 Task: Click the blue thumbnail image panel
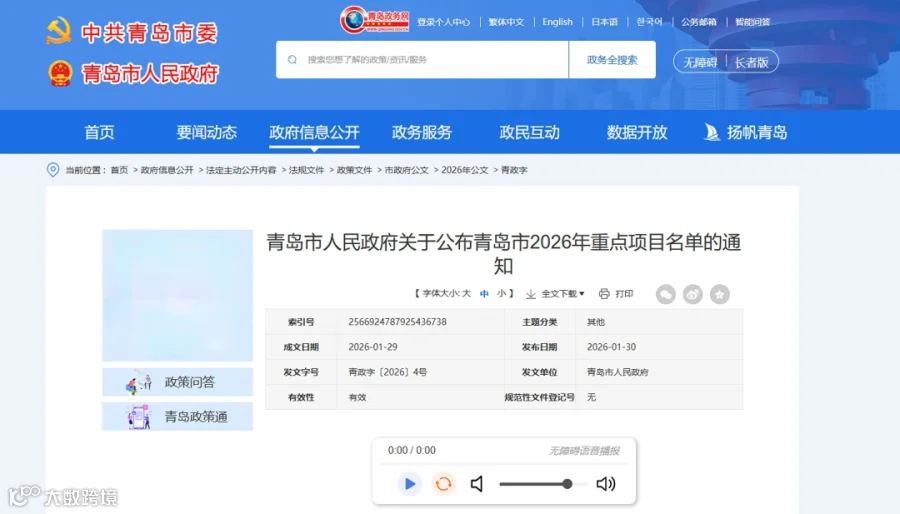coord(177,295)
